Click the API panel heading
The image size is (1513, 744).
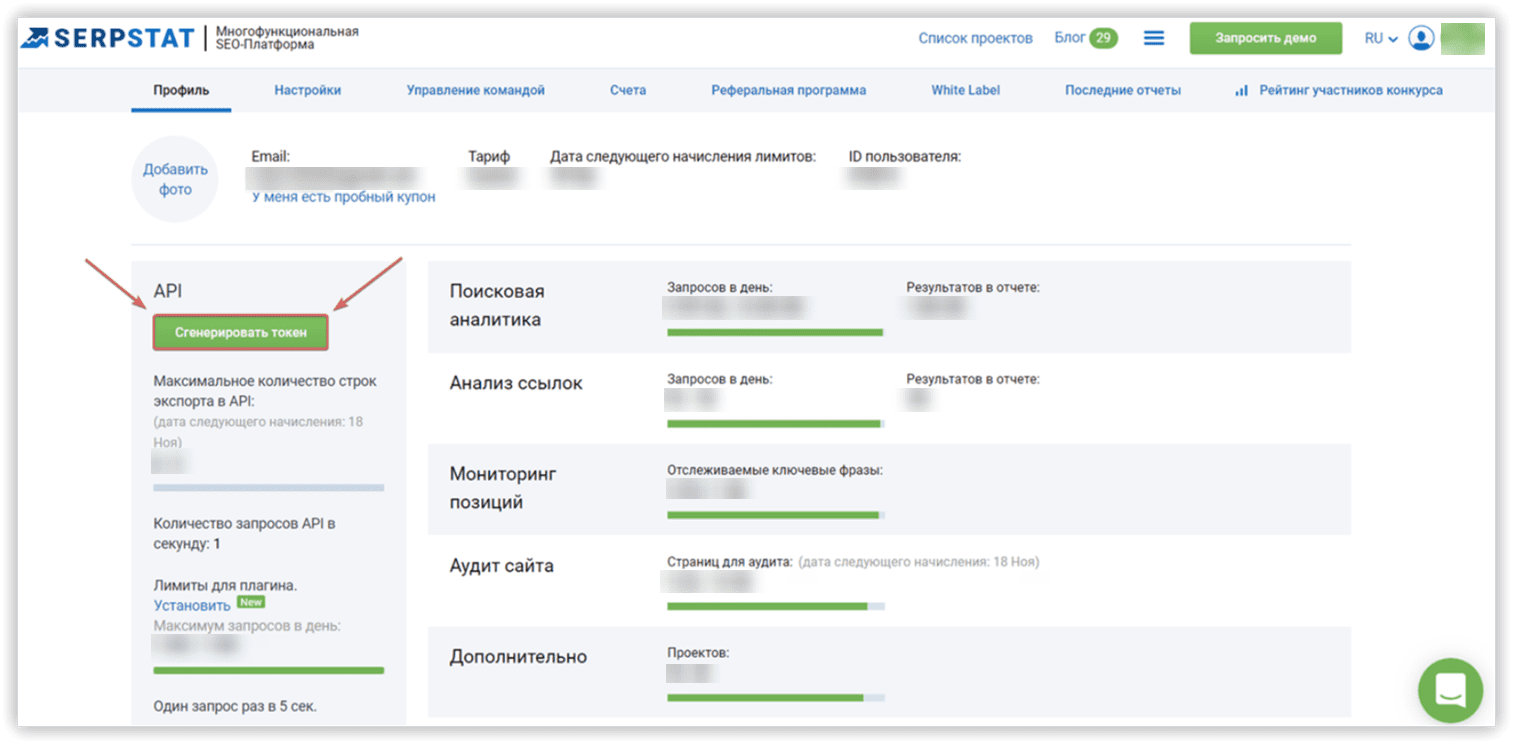pos(168,291)
